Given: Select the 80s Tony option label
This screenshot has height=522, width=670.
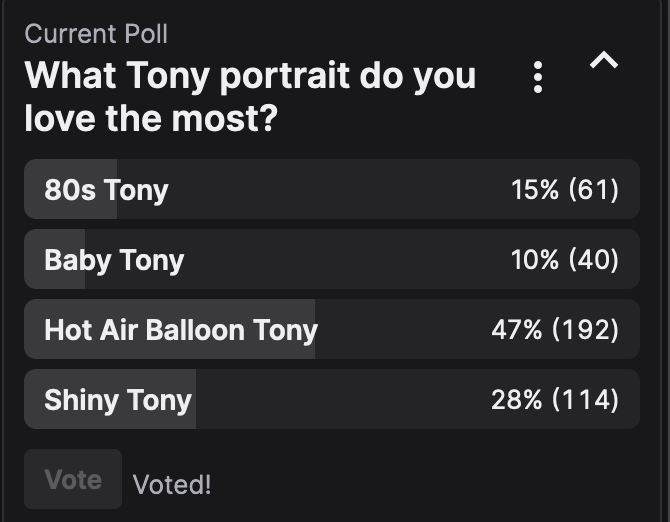Looking at the screenshot, I should [x=106, y=190].
